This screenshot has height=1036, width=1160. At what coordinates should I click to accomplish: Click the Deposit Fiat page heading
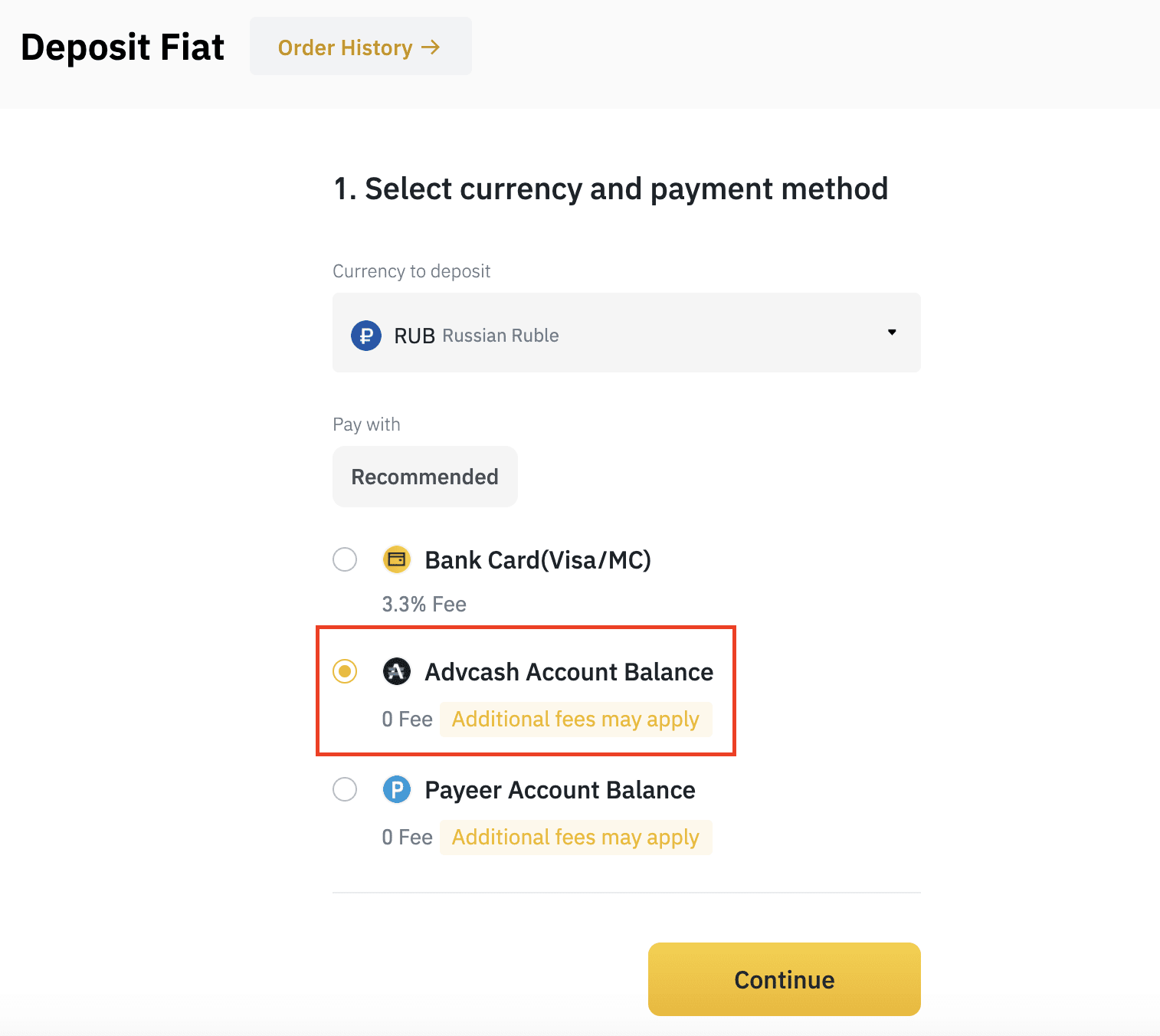pos(123,48)
